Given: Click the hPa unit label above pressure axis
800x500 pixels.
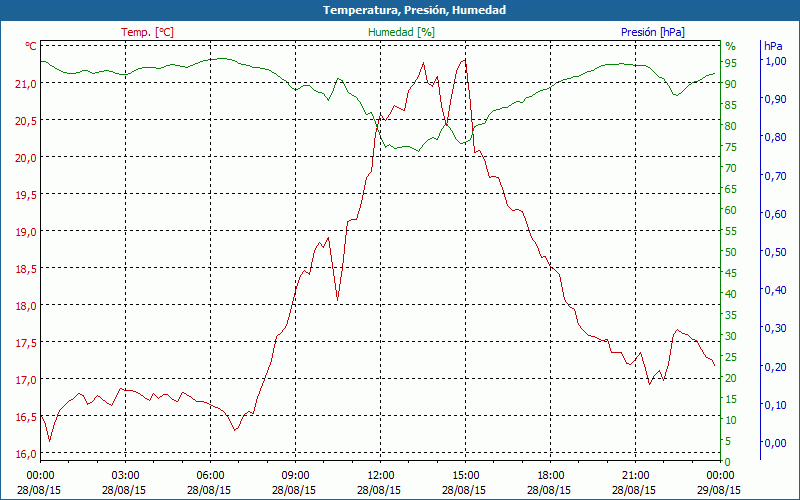Looking at the screenshot, I should [x=773, y=46].
